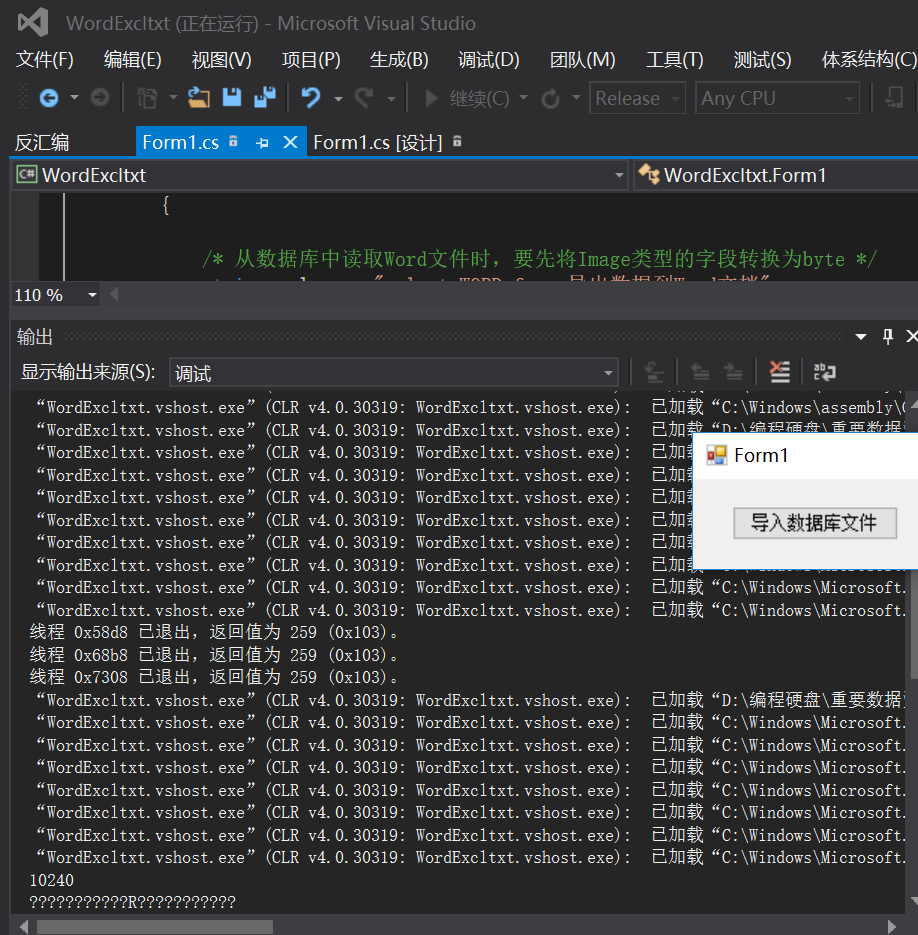This screenshot has width=918, height=935.
Task: Select the Form1.cs code tab
Action: tap(181, 143)
